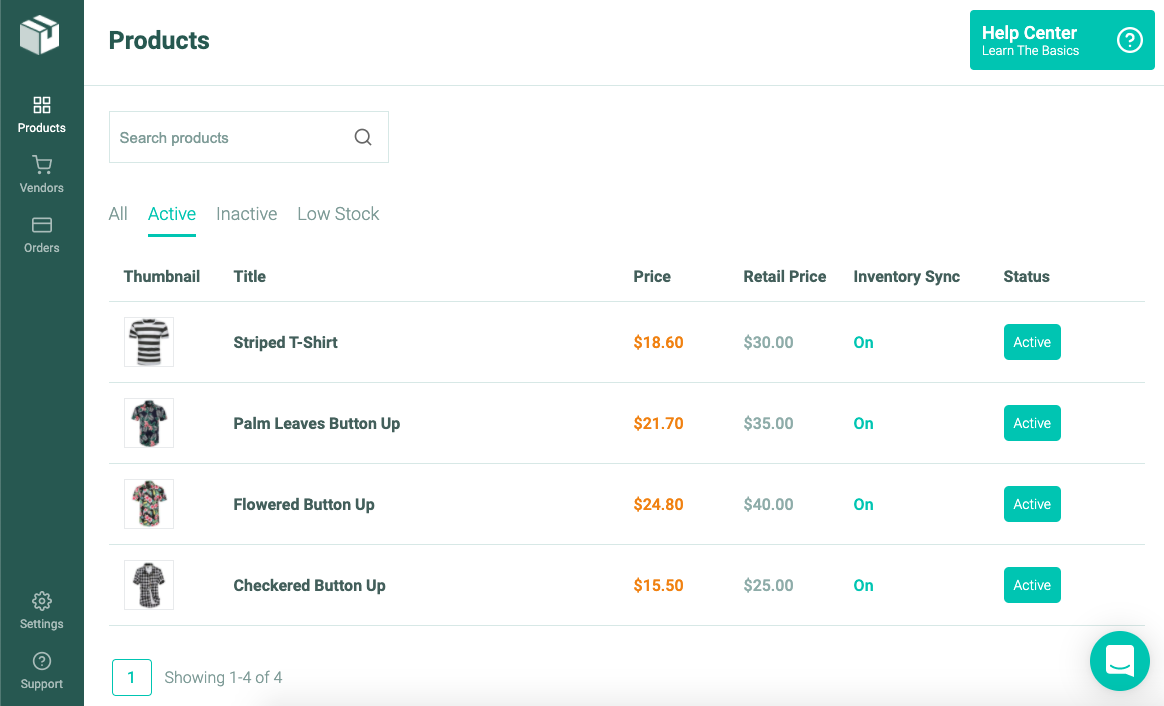Select the All products tab
This screenshot has height=706, width=1164.
(118, 214)
